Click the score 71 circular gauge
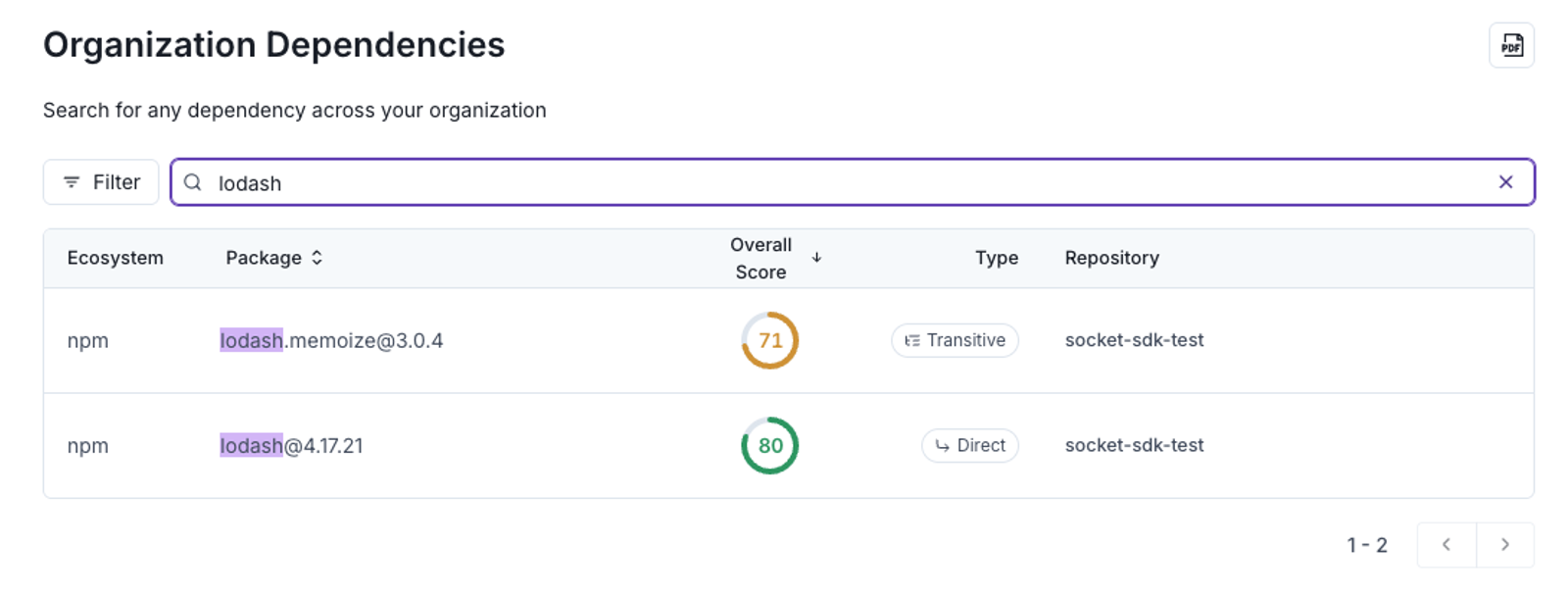Viewport: 1568px width, 595px height. tap(770, 340)
